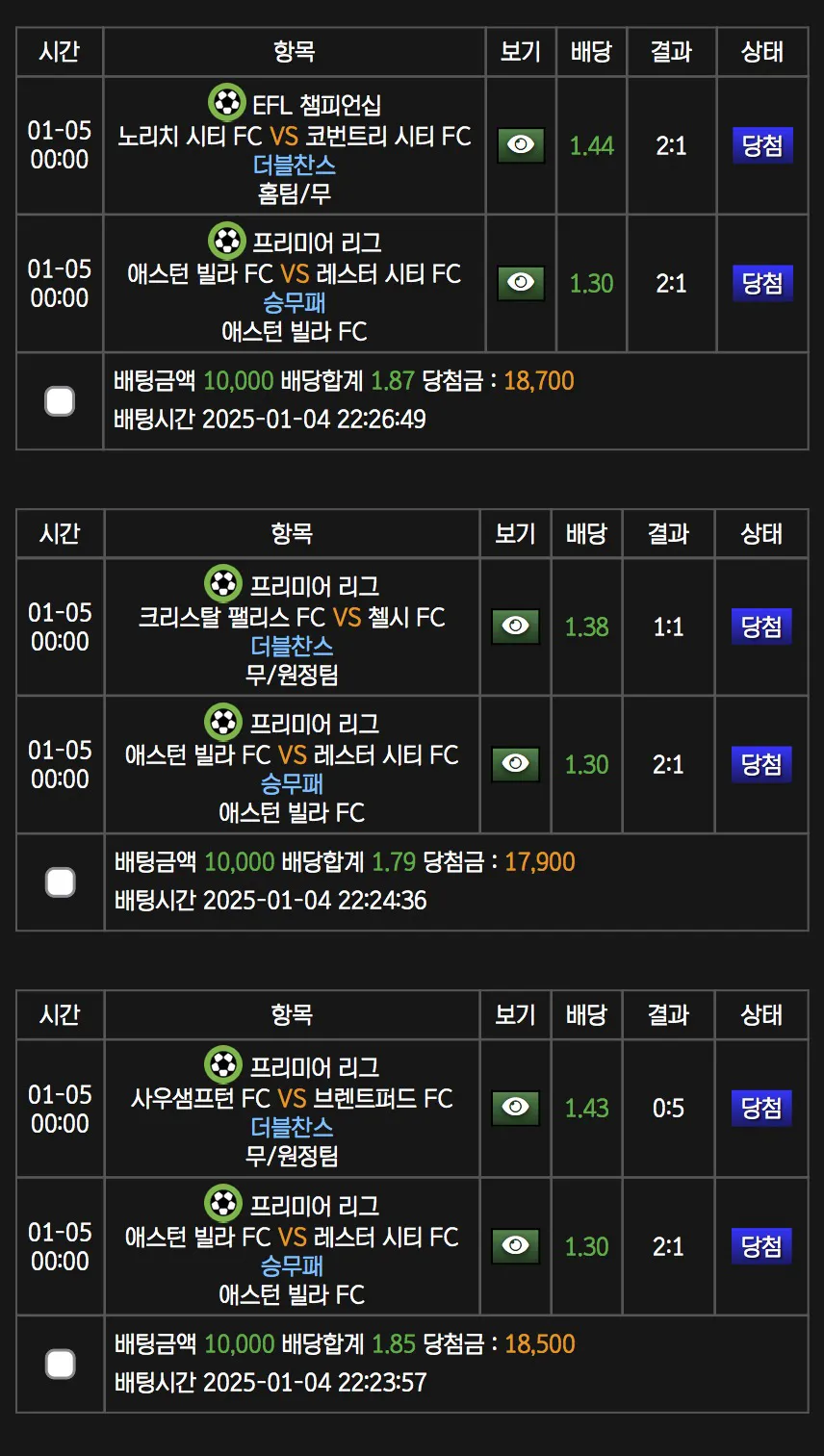Click the eye icon beside odds 1.38
The image size is (824, 1456).
515,626
